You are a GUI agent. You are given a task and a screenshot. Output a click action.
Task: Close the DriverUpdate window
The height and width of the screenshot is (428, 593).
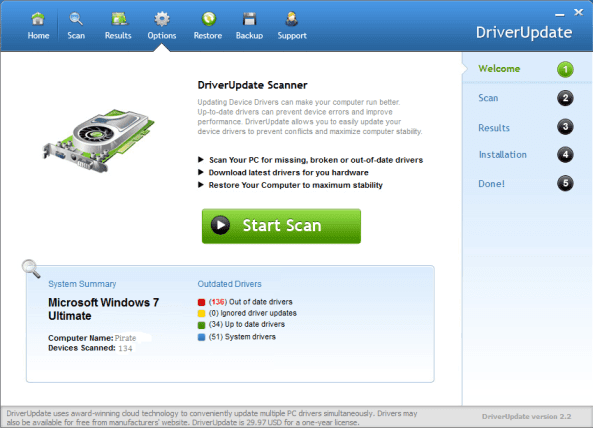[x=579, y=12]
